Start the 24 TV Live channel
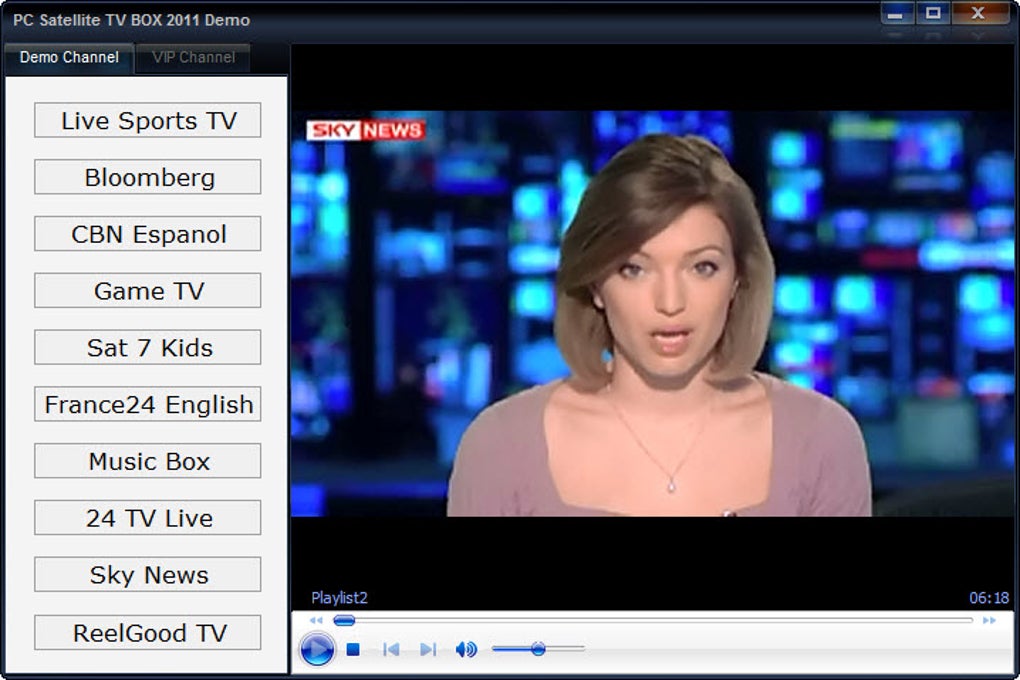1020x680 pixels. [x=148, y=517]
